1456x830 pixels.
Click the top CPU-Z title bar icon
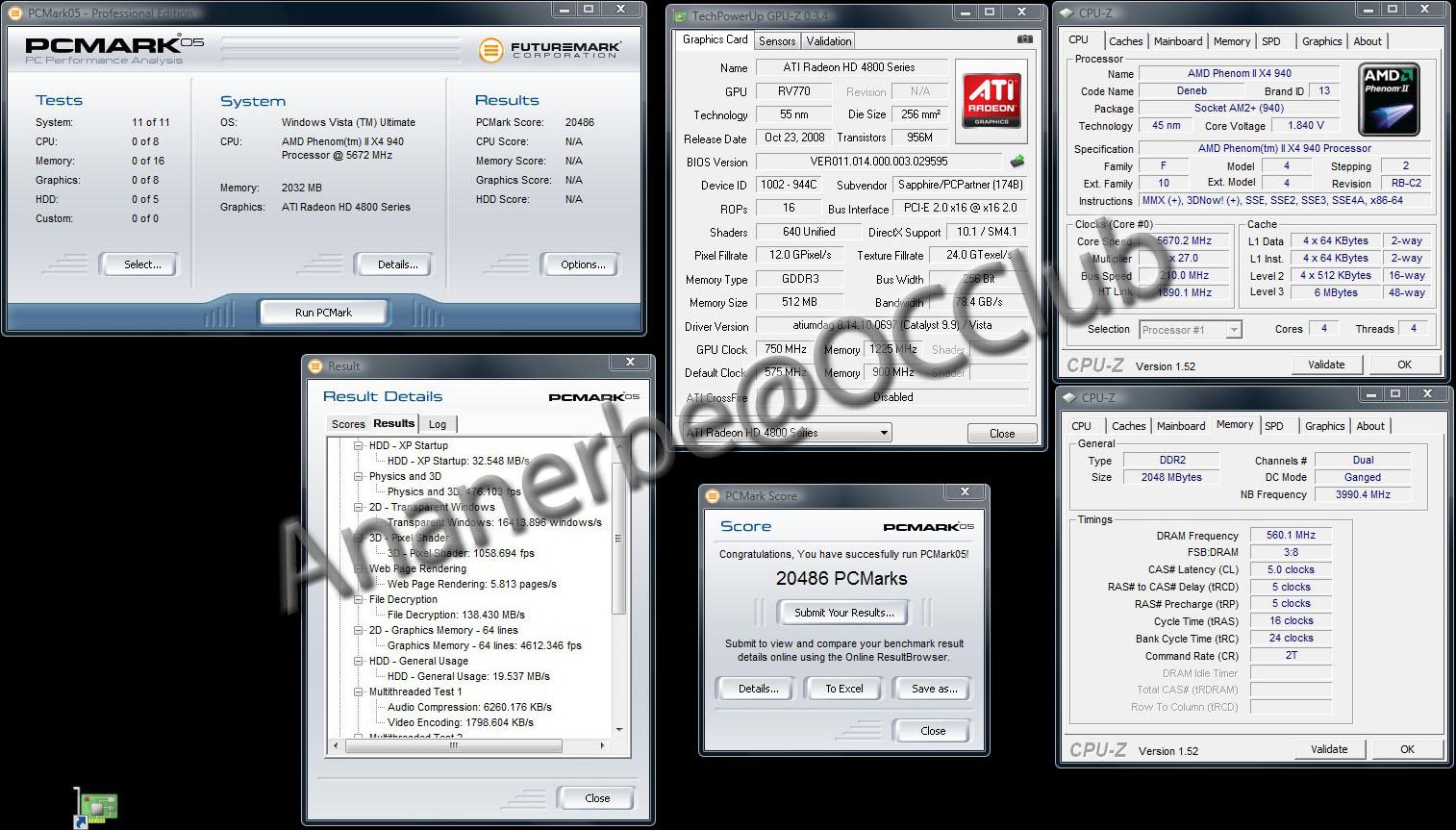coord(1067,13)
